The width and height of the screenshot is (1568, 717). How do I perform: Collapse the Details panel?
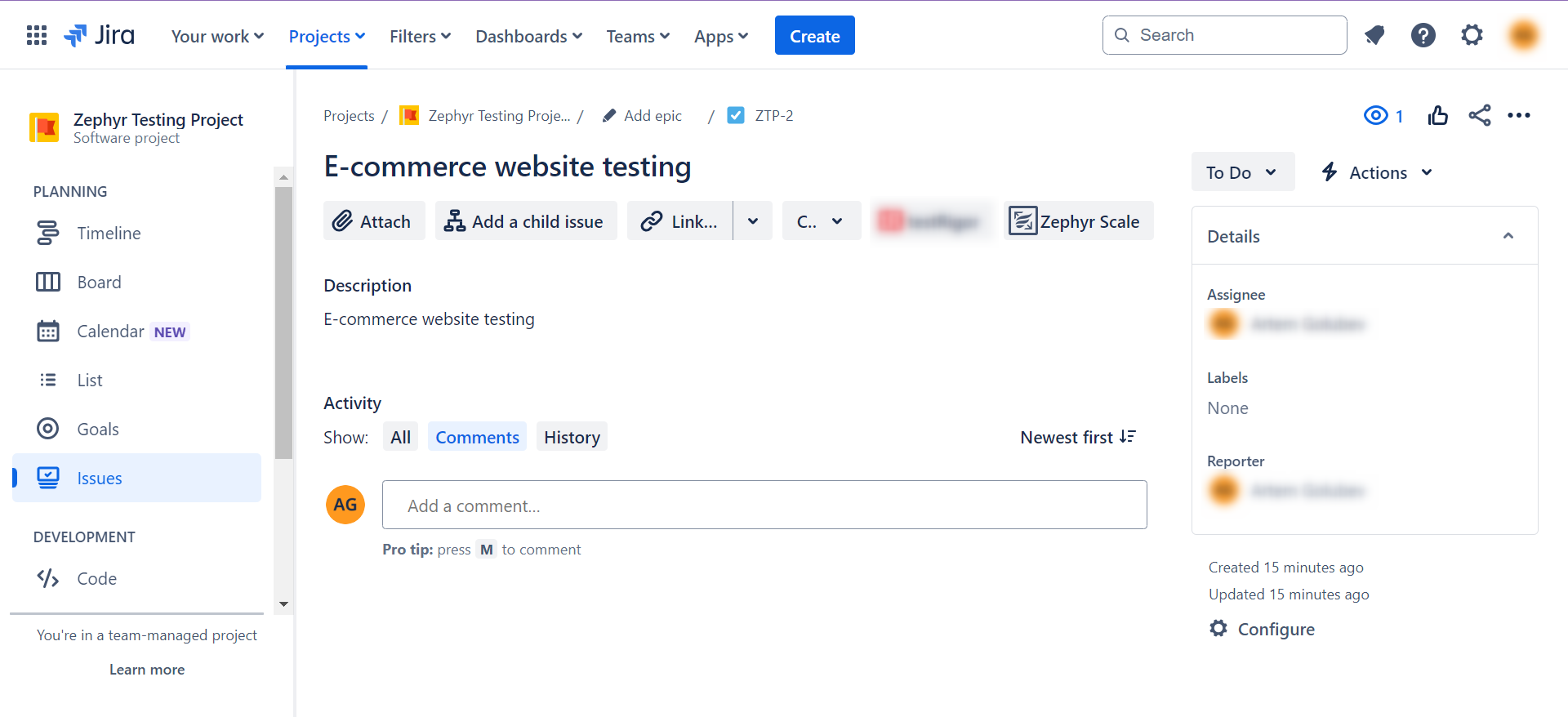pos(1508,236)
